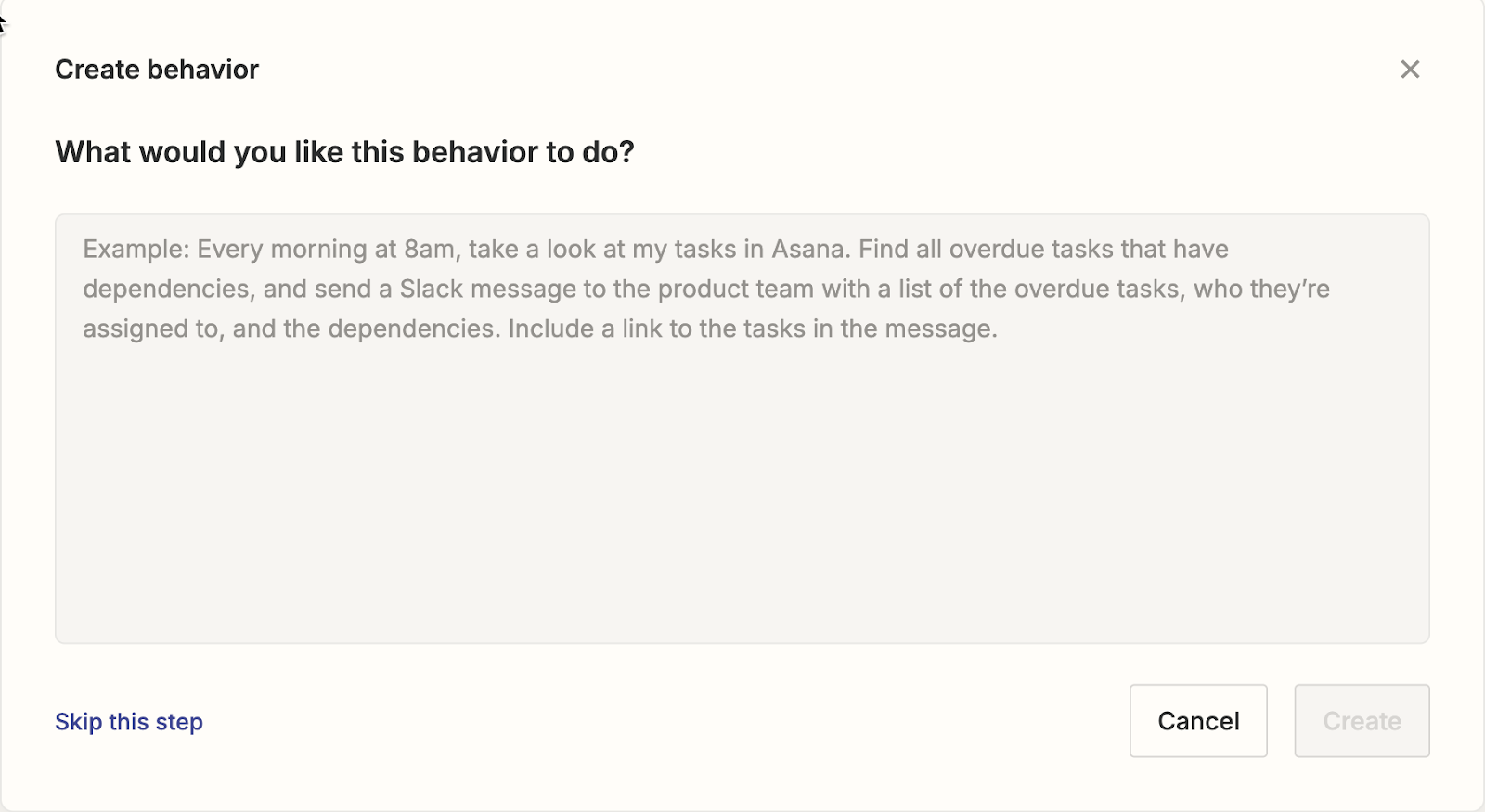This screenshot has height=812, width=1485.
Task: Click the example placeholder text about Asana tasks
Action: (706, 289)
